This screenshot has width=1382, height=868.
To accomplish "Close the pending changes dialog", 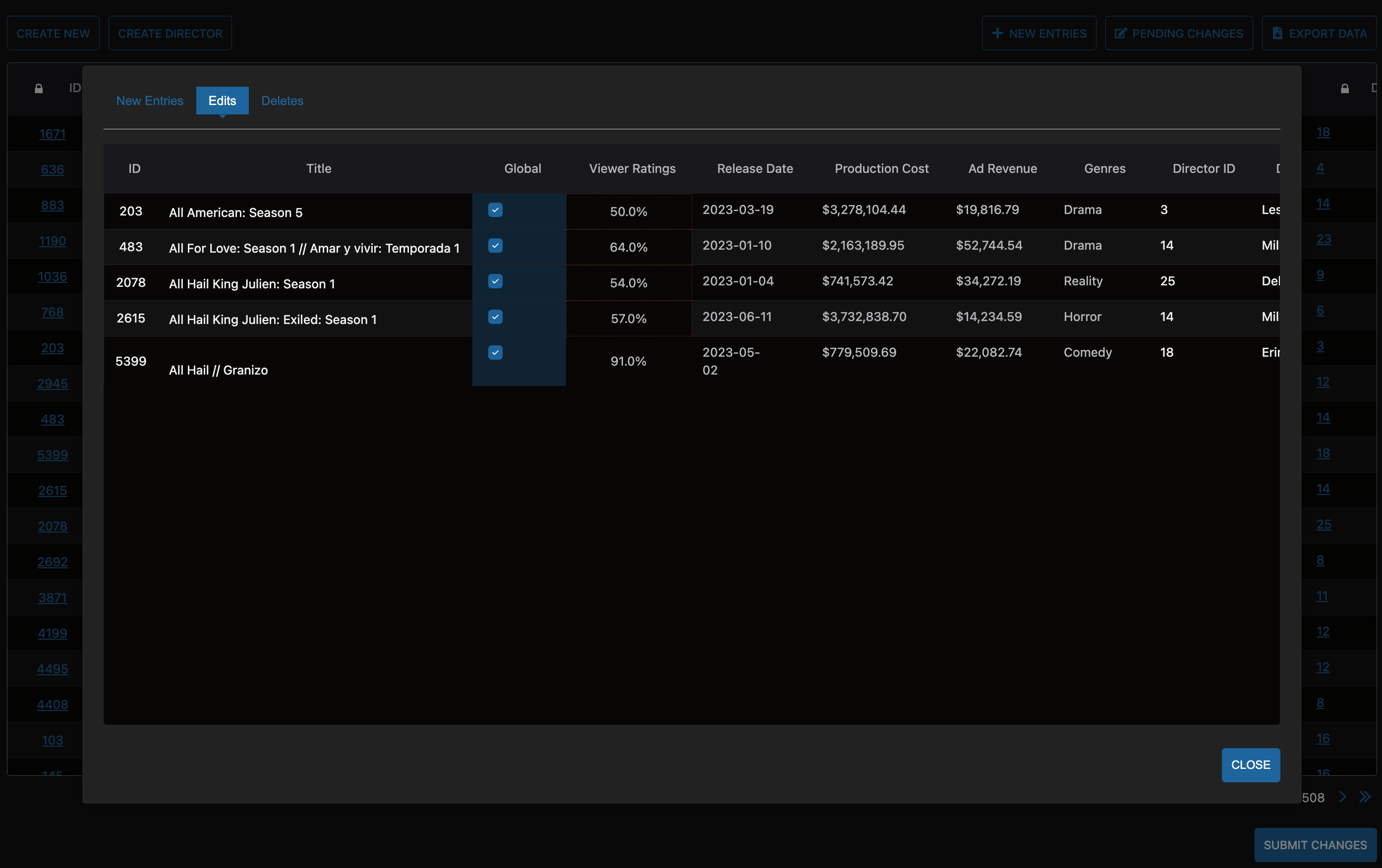I will [1250, 765].
